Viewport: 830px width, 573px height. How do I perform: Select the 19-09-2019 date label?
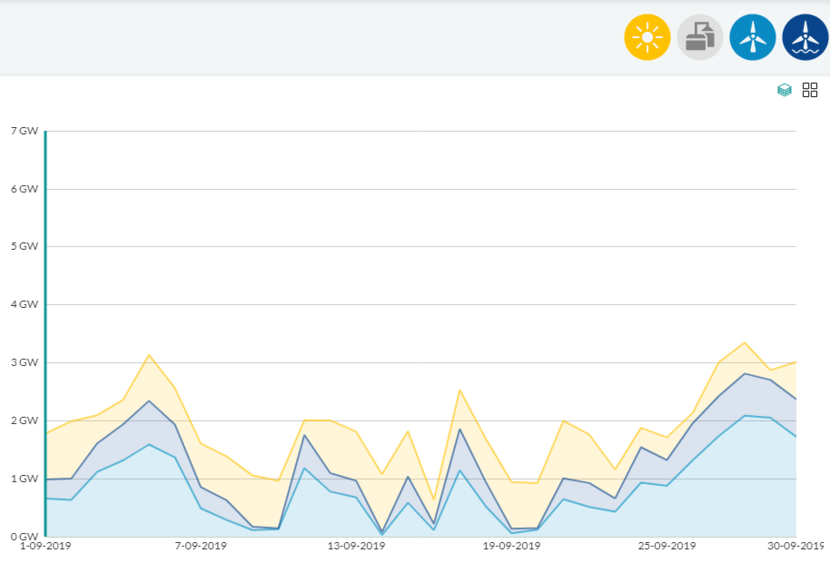pyautogui.click(x=511, y=546)
